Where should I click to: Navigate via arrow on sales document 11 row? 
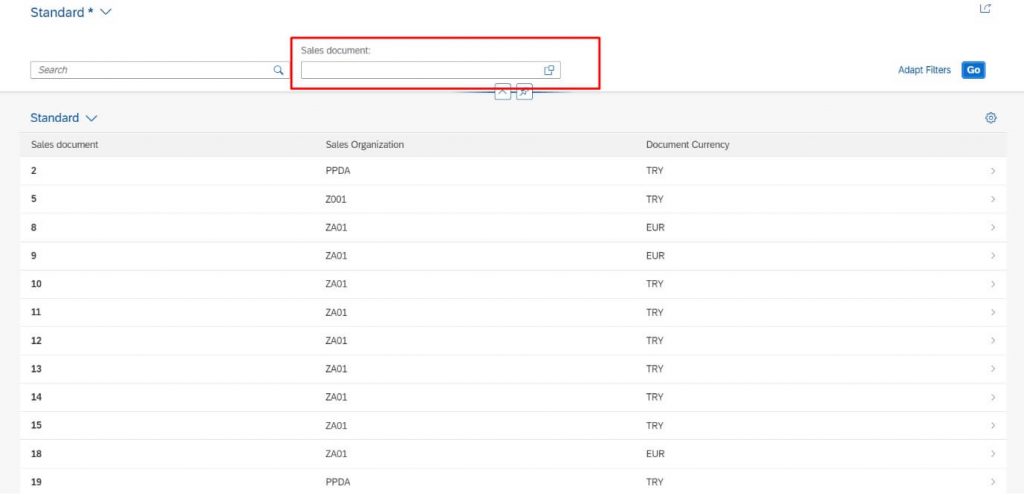pos(993,313)
